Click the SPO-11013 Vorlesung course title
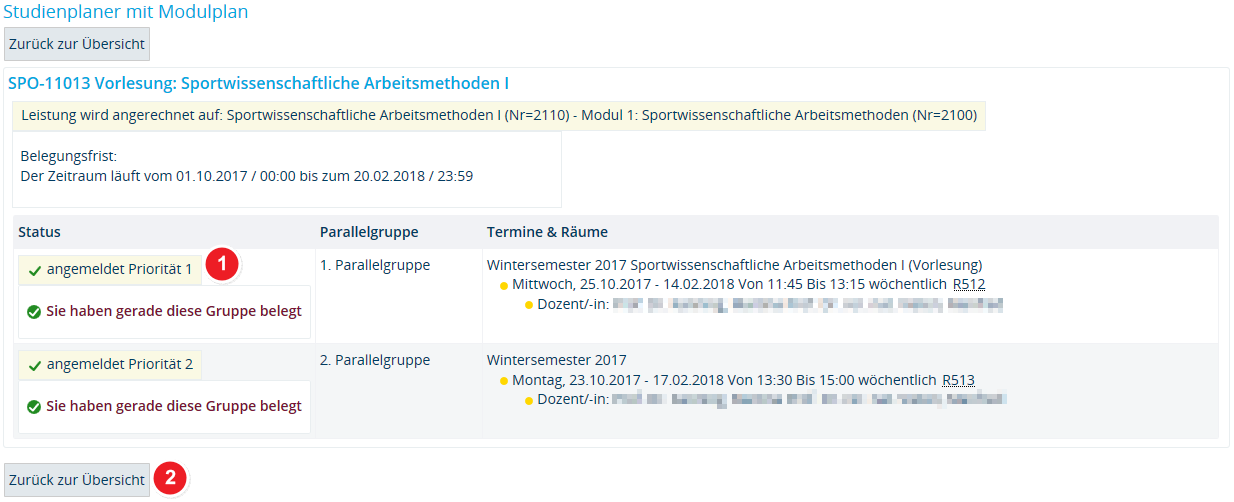1234x502 pixels. point(258,83)
